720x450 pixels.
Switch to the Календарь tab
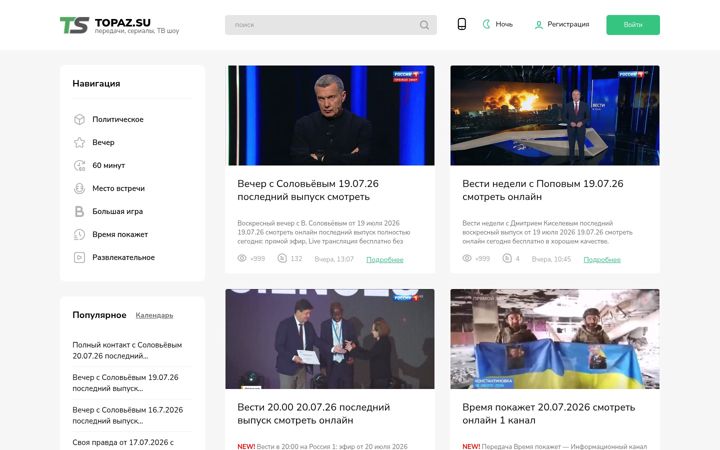click(154, 315)
